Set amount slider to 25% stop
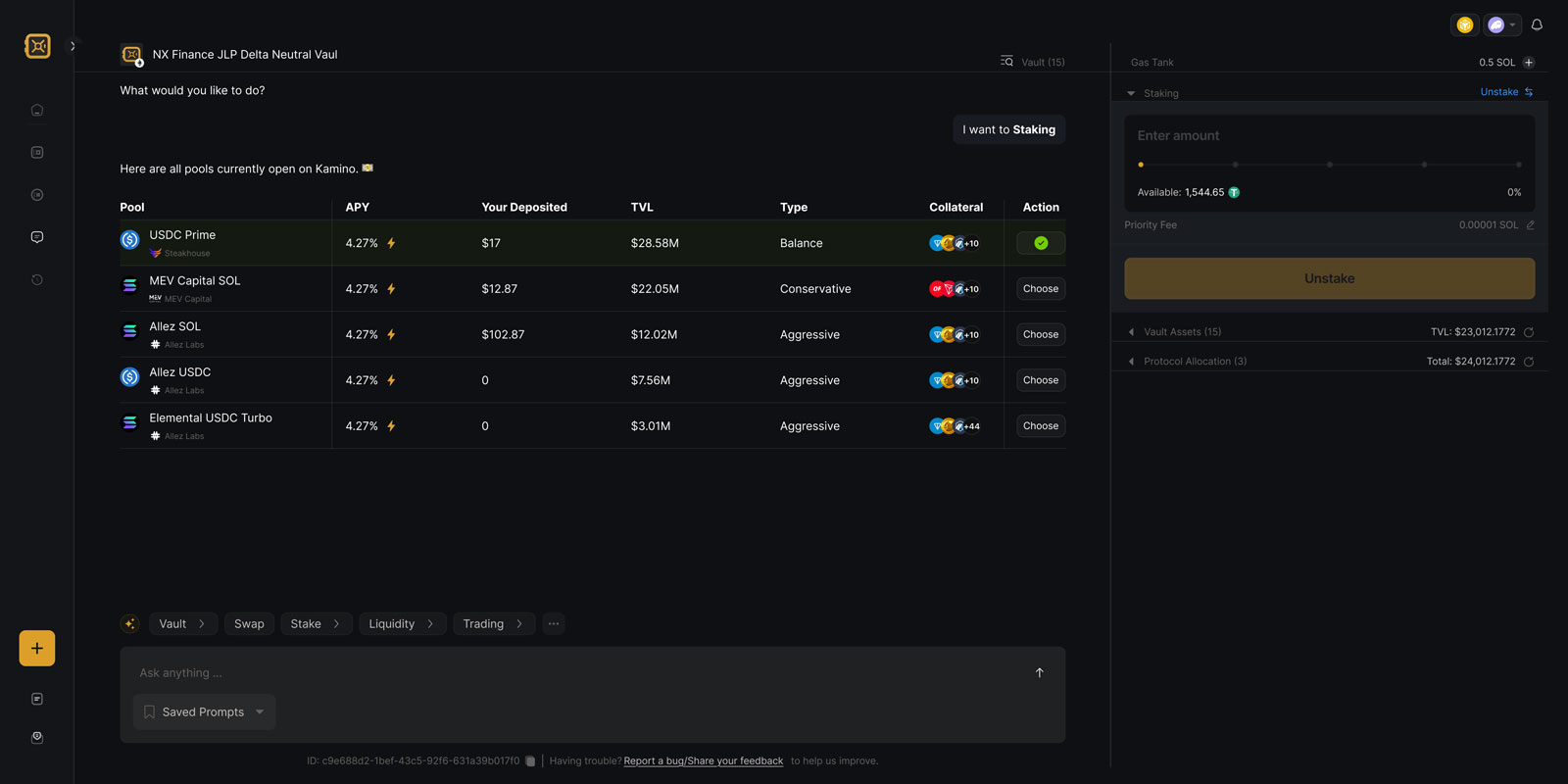 click(x=1235, y=165)
